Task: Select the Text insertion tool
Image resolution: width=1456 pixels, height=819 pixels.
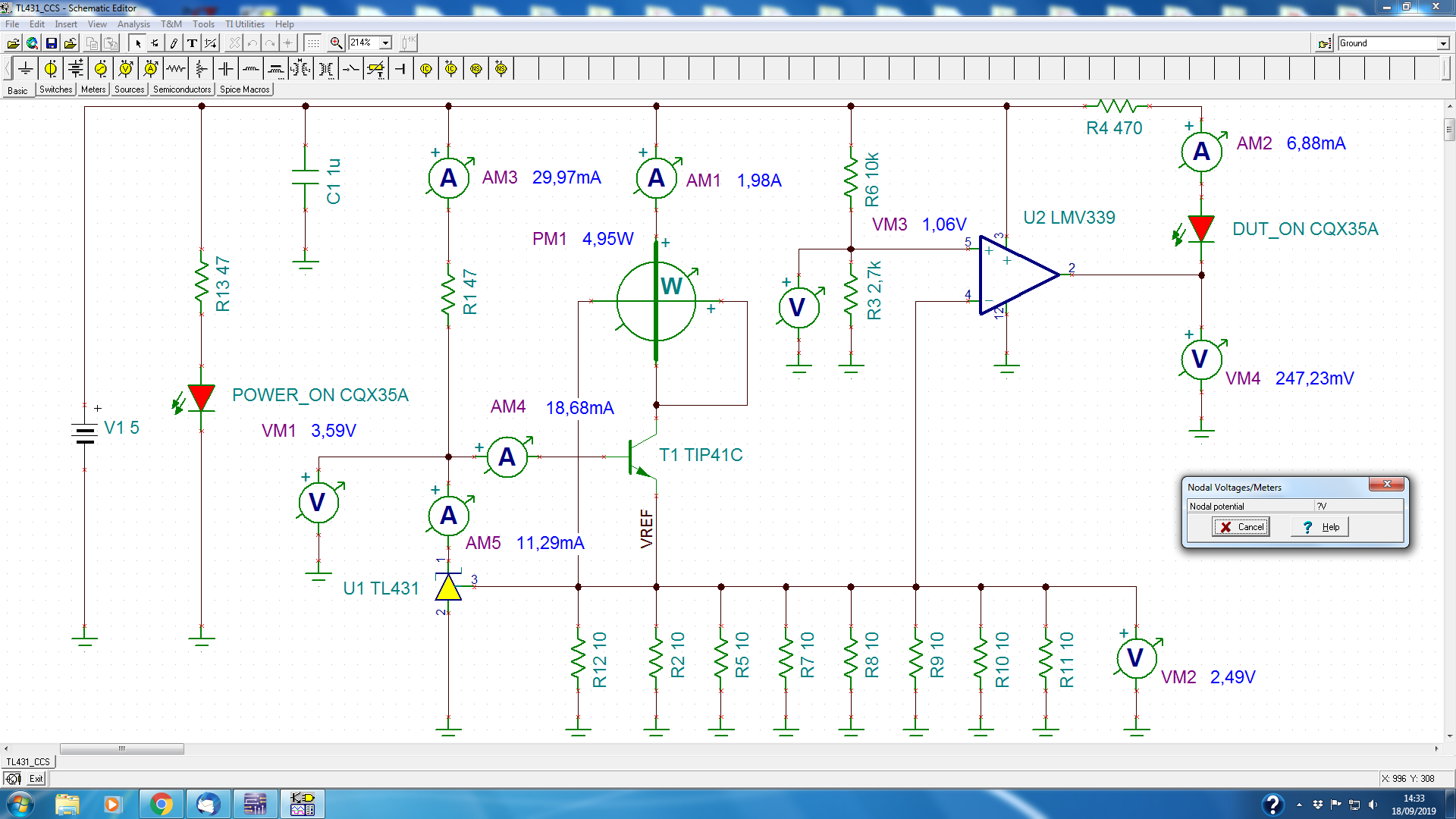Action: pos(193,43)
